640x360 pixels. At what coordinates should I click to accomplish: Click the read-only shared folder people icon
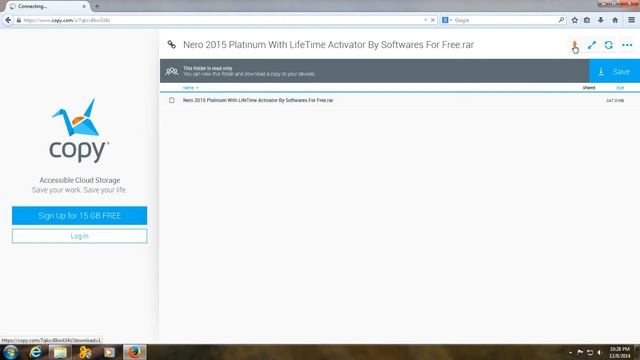(x=172, y=71)
